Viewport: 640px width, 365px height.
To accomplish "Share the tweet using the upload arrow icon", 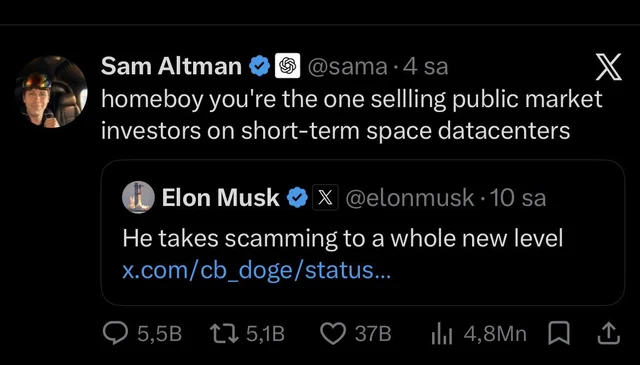I will pos(609,334).
